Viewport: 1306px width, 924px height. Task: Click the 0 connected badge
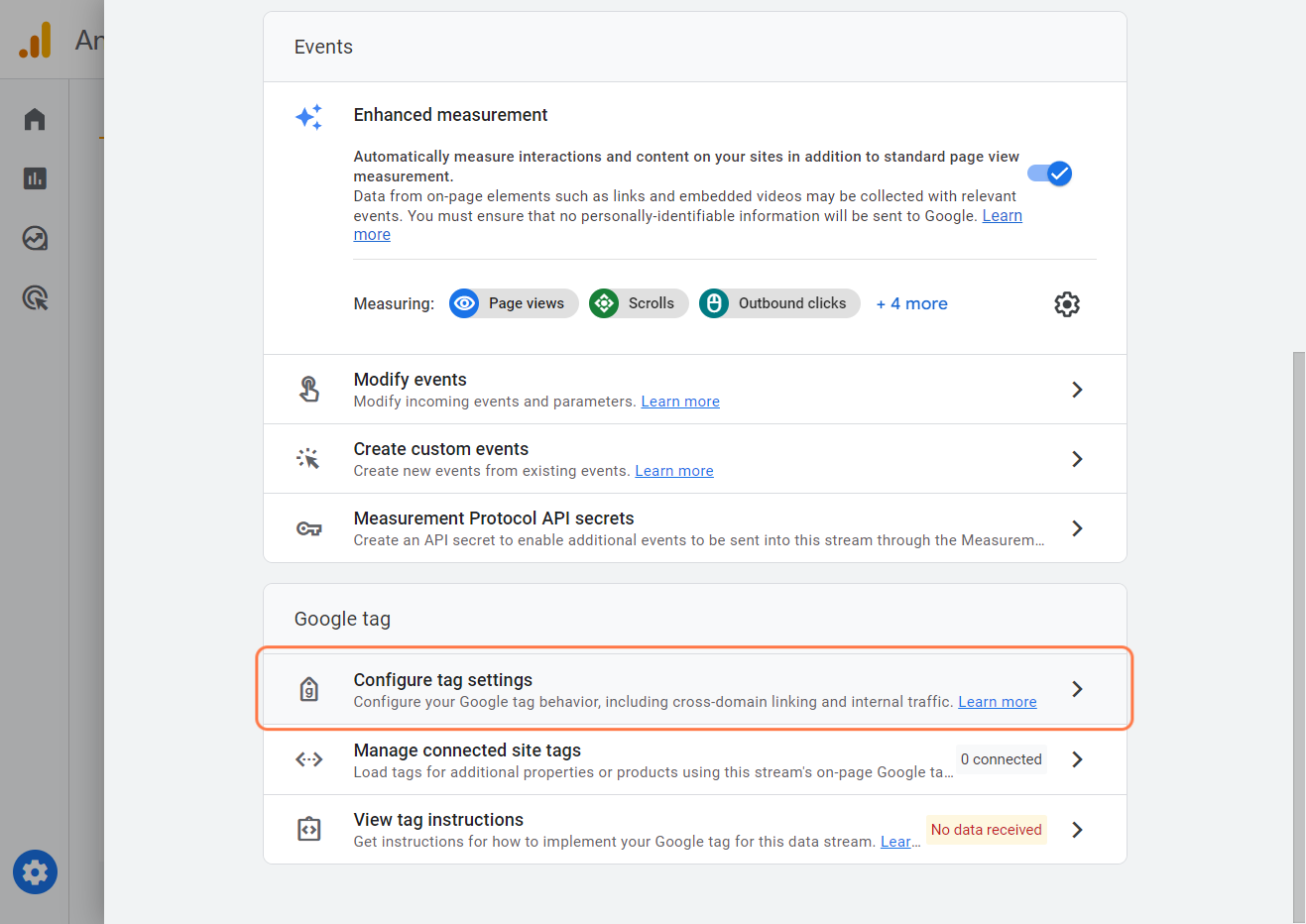(x=1002, y=759)
